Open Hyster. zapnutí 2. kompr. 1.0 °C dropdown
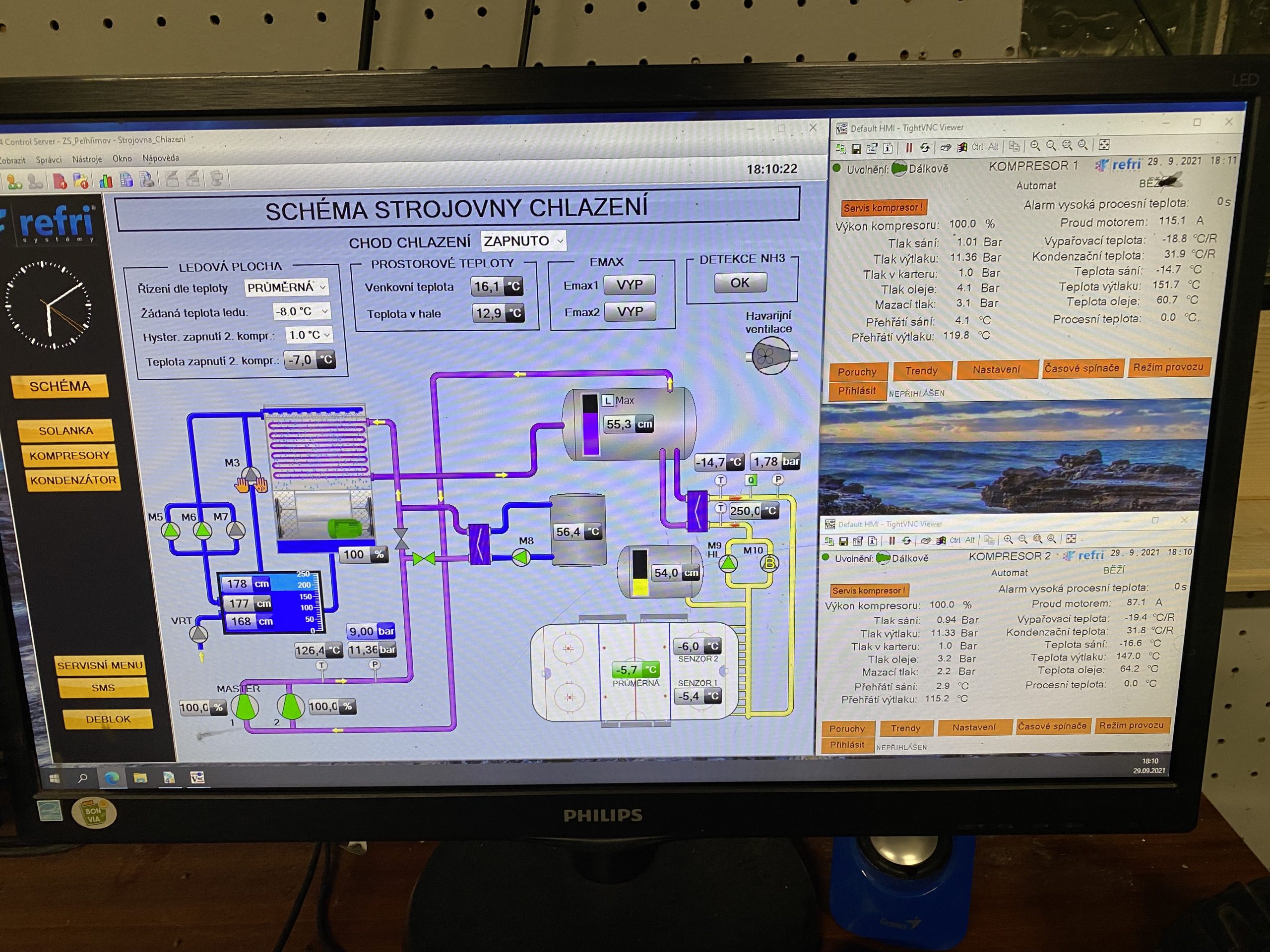This screenshot has height=952, width=1270. [x=309, y=335]
